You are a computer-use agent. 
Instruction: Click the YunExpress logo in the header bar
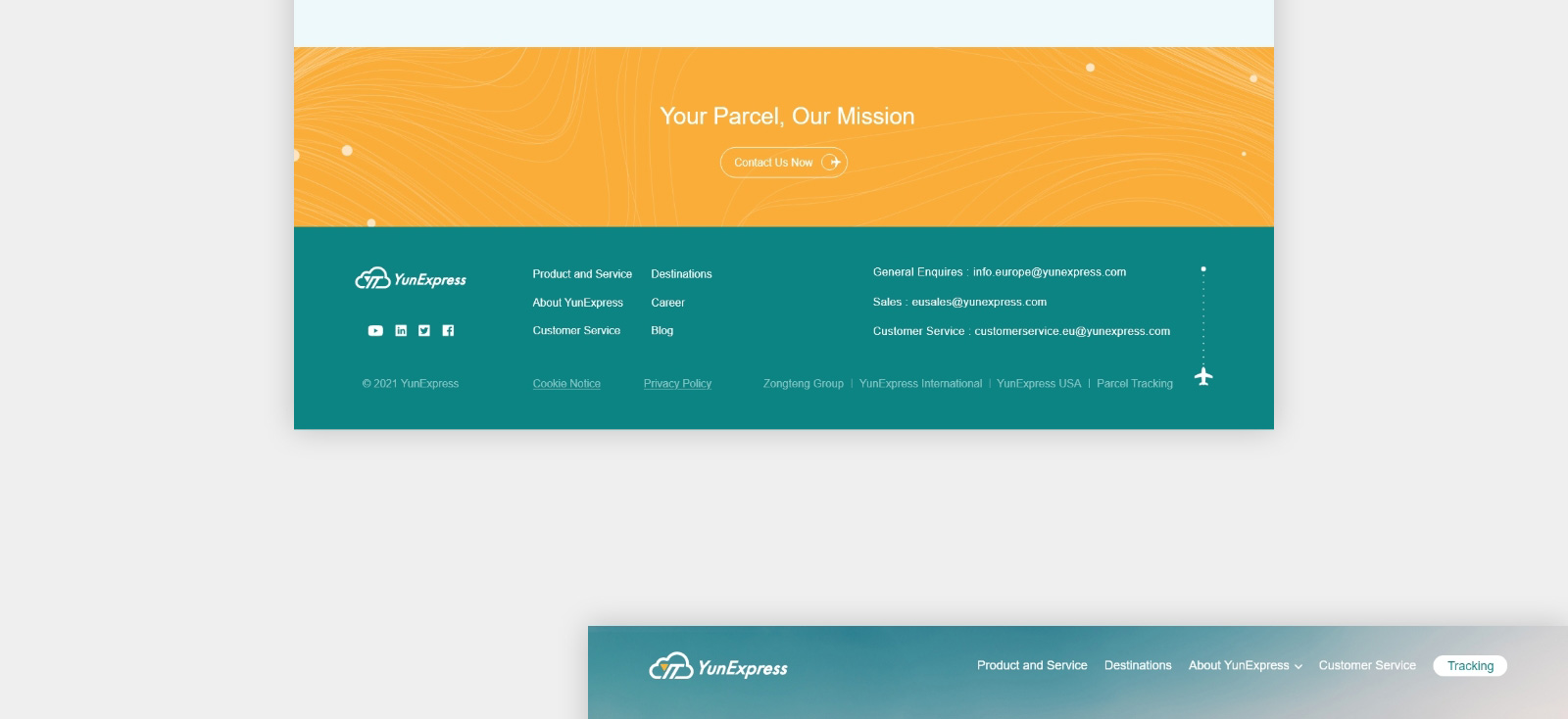(718, 668)
